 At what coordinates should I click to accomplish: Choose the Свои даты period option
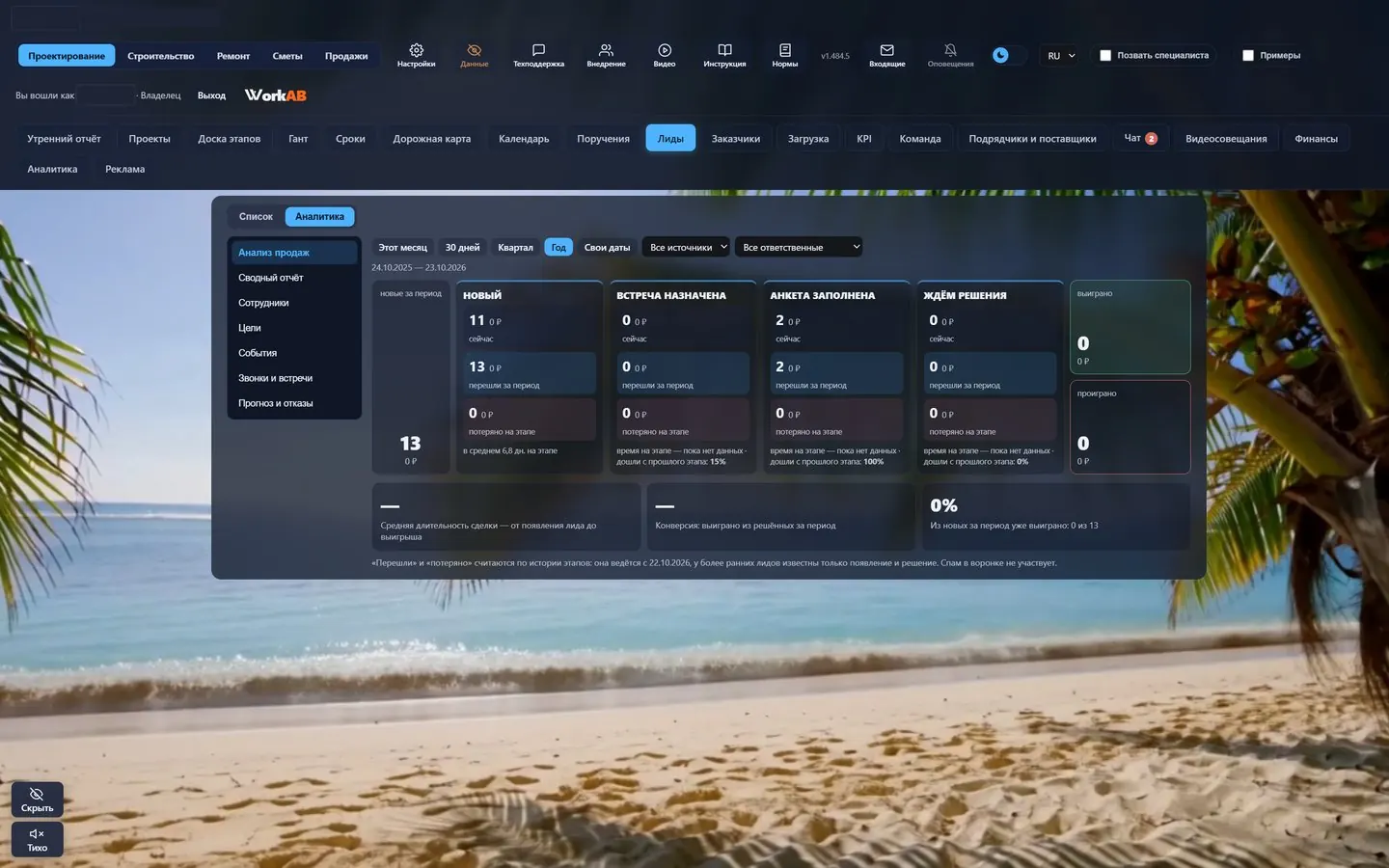pyautogui.click(x=607, y=247)
